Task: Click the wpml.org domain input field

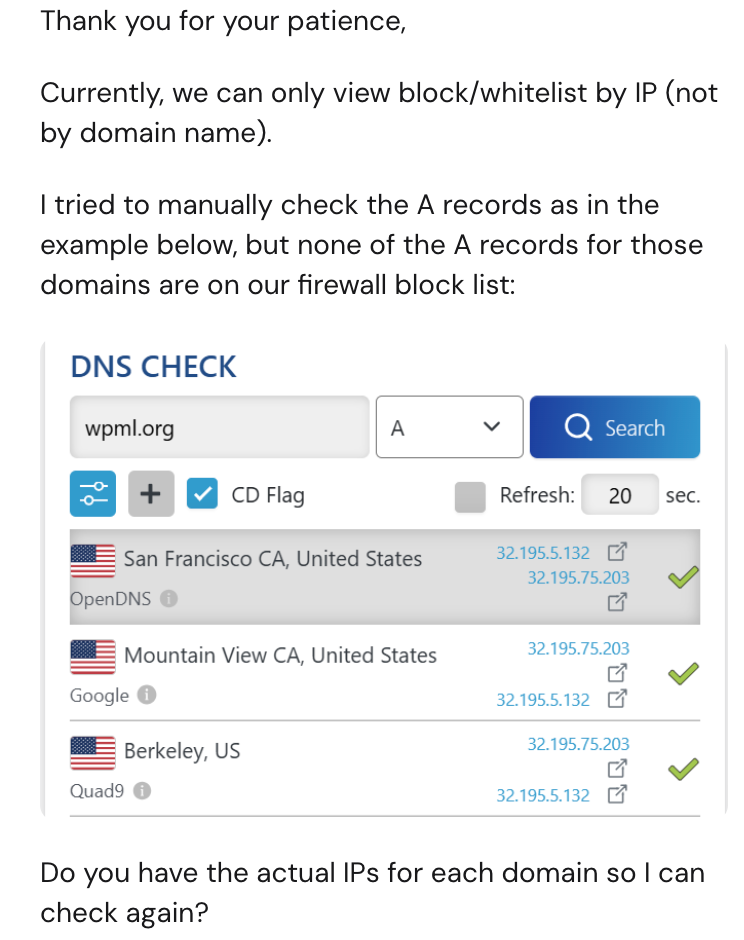Action: pos(219,428)
